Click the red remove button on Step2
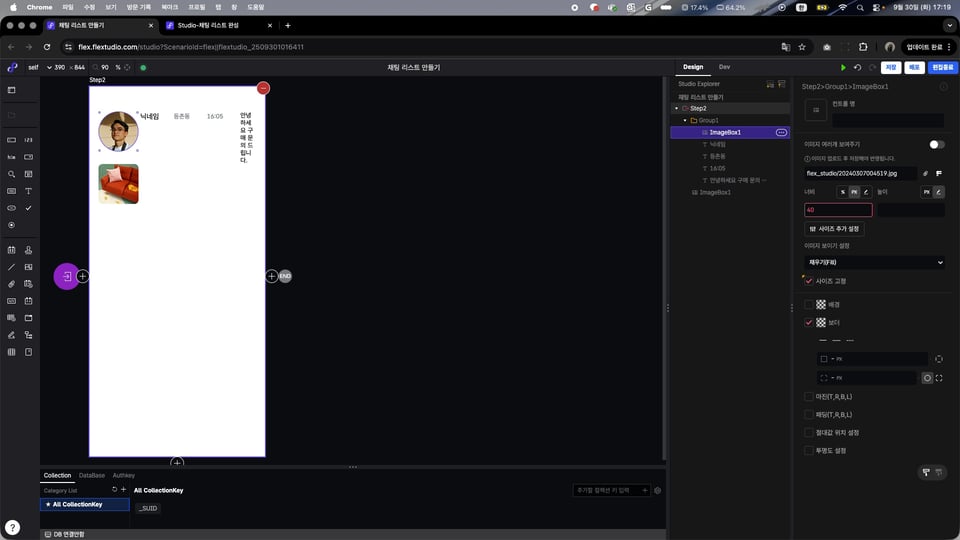The width and height of the screenshot is (960, 540). pyautogui.click(x=263, y=88)
